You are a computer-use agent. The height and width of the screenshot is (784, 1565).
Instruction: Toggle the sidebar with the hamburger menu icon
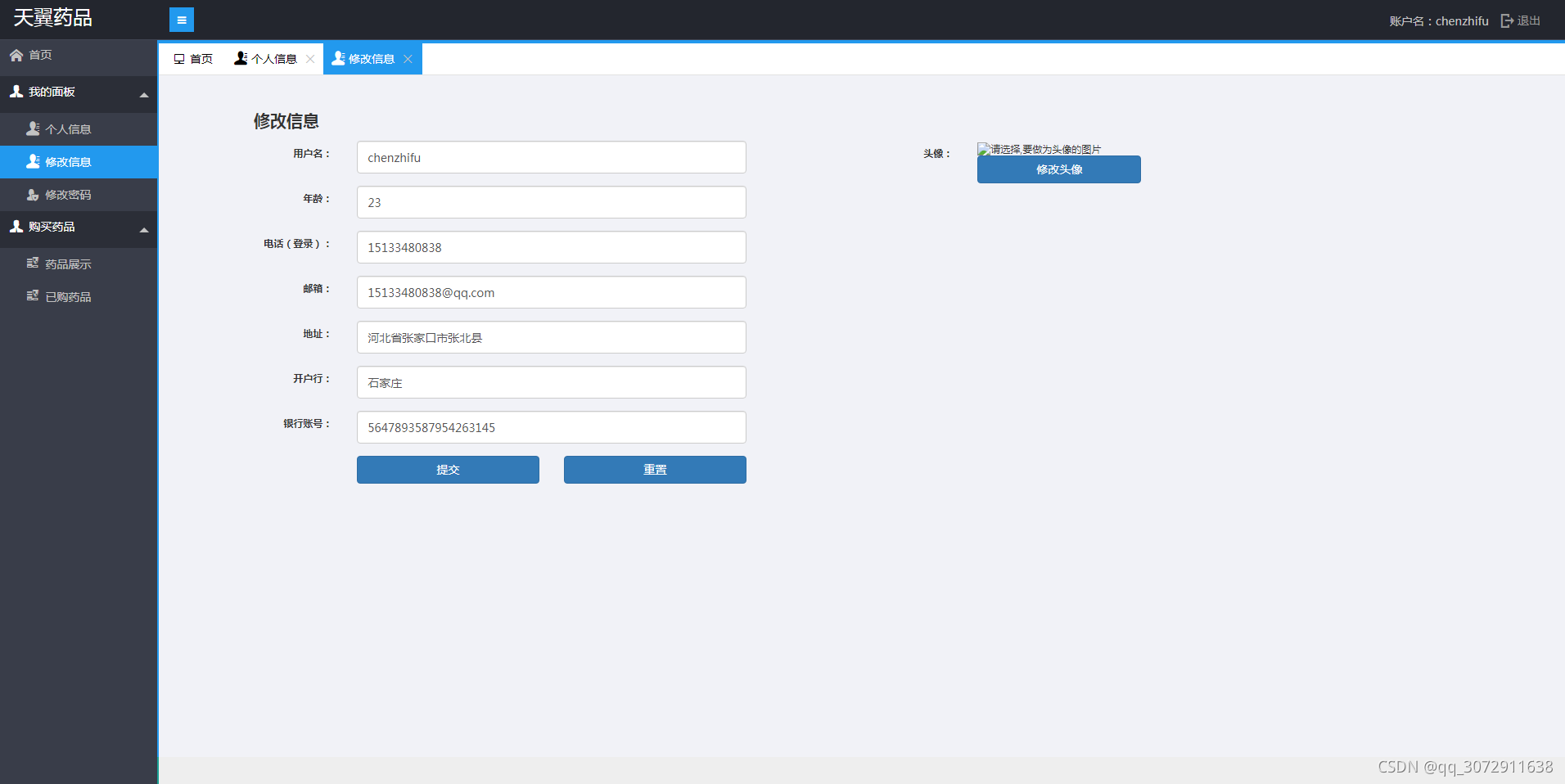pos(182,20)
